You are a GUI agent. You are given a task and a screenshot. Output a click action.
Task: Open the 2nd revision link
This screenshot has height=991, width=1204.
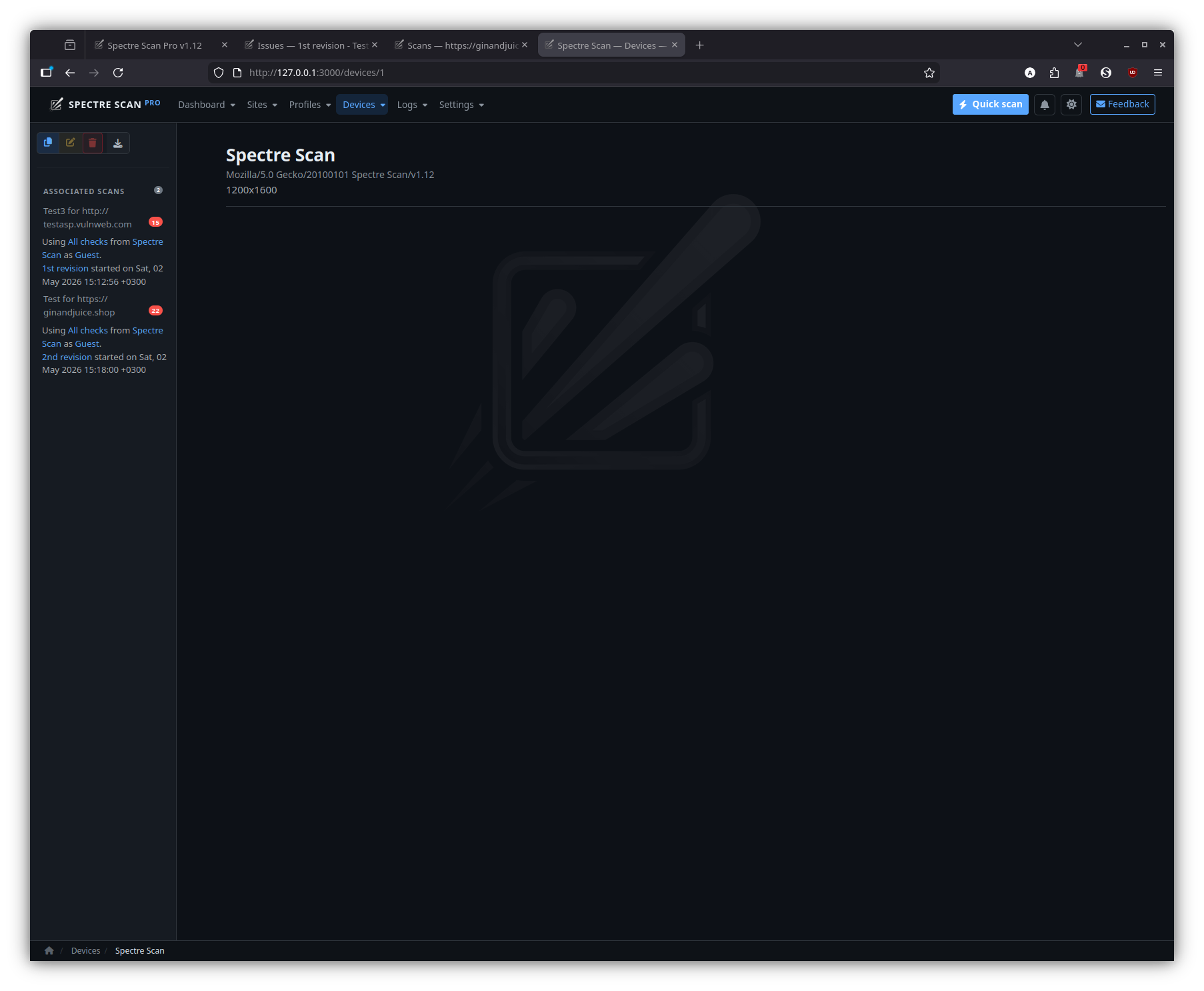click(67, 357)
